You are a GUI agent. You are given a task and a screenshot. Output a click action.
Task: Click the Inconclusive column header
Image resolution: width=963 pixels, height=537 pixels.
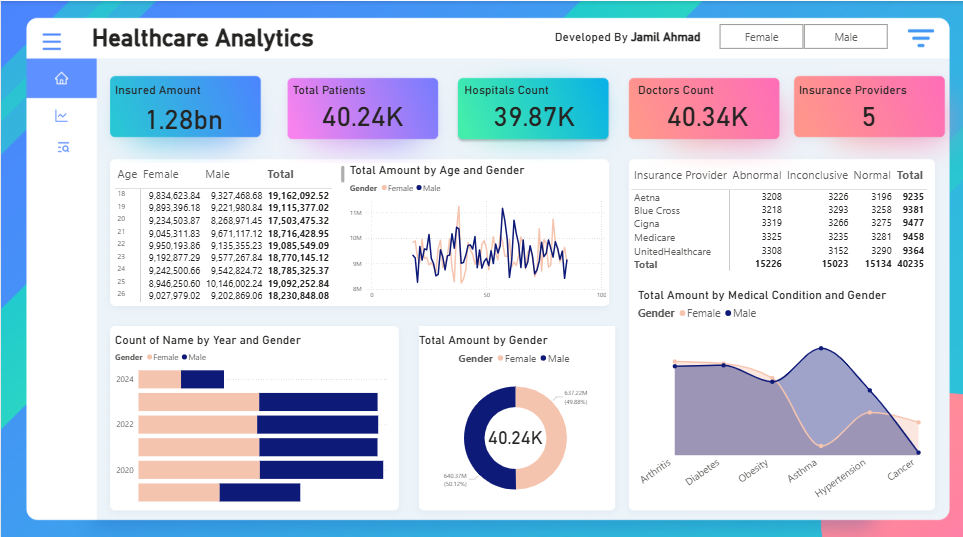tap(816, 175)
